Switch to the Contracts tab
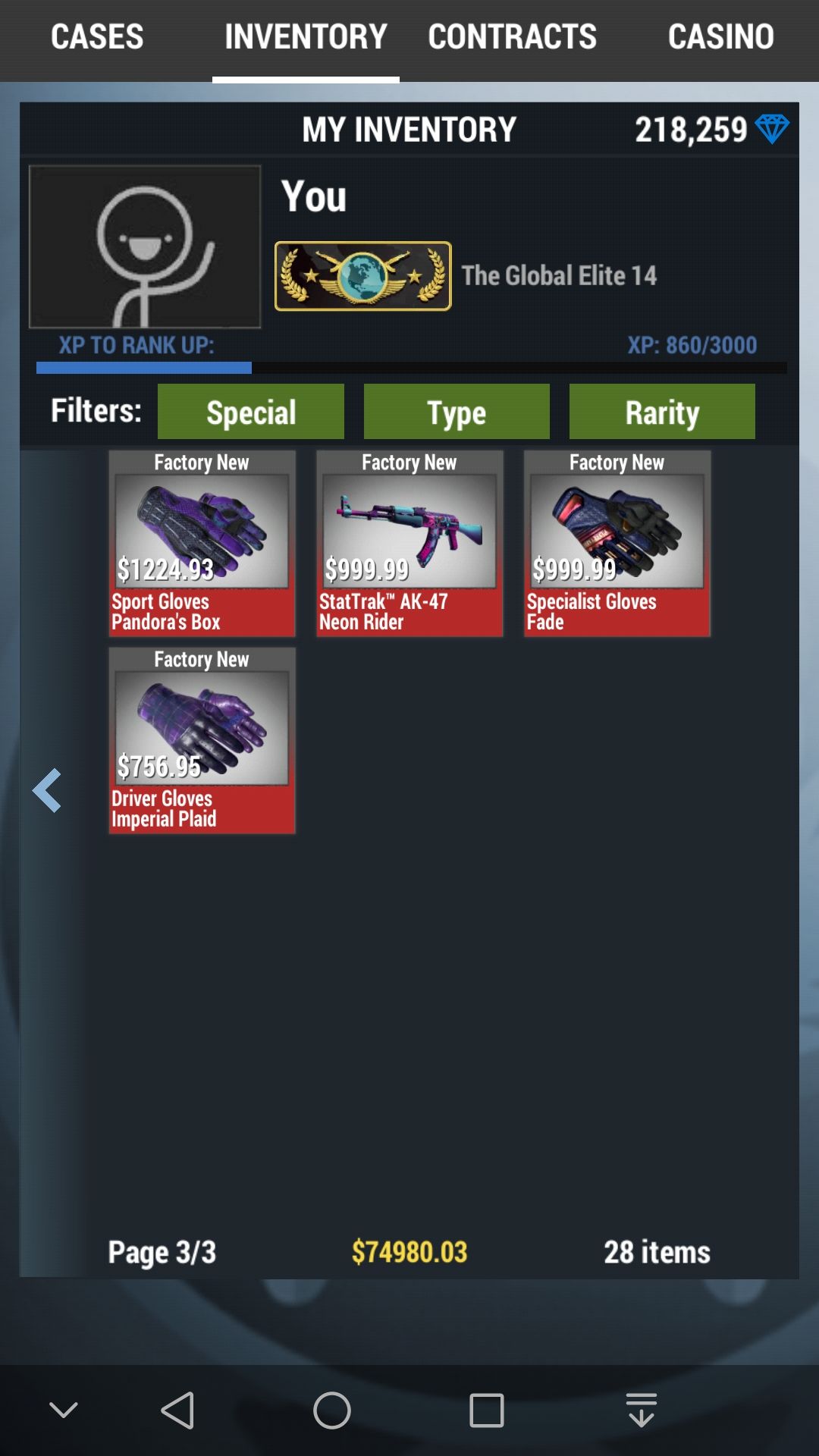The width and height of the screenshot is (819, 1456). 513,36
